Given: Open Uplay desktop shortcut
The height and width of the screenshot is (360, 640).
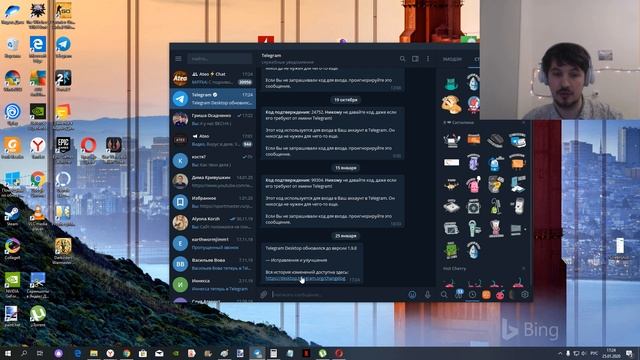Looking at the screenshot, I should pyautogui.click(x=13, y=114).
